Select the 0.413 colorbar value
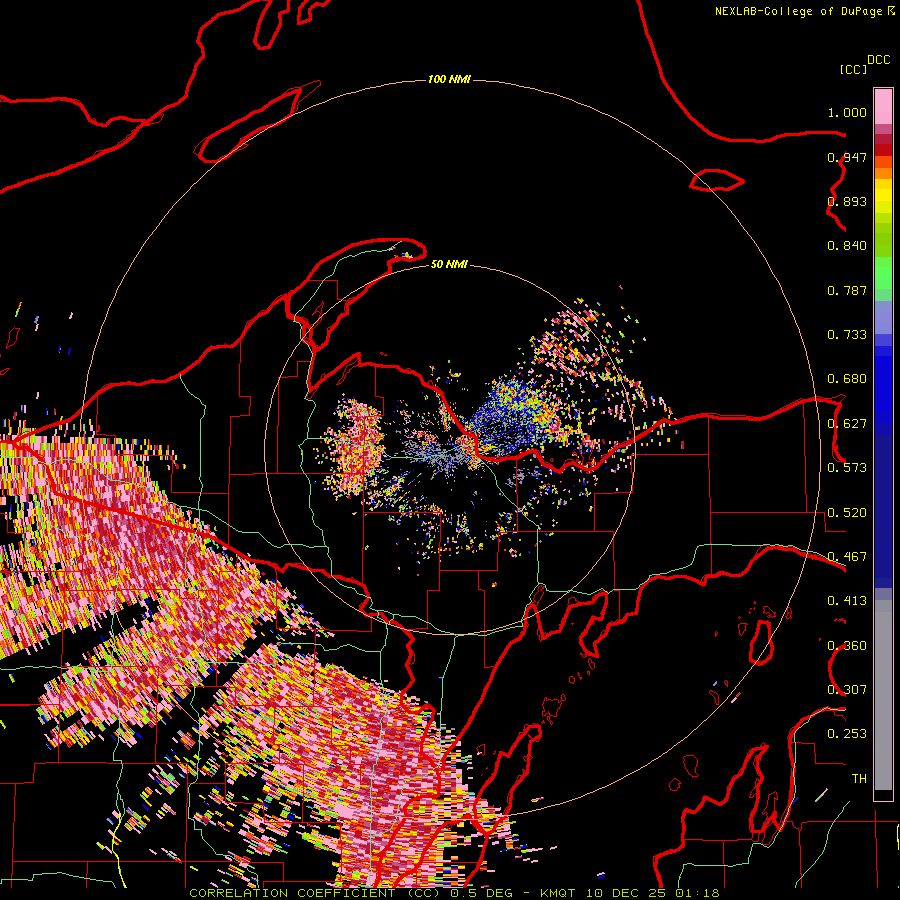 [847, 601]
